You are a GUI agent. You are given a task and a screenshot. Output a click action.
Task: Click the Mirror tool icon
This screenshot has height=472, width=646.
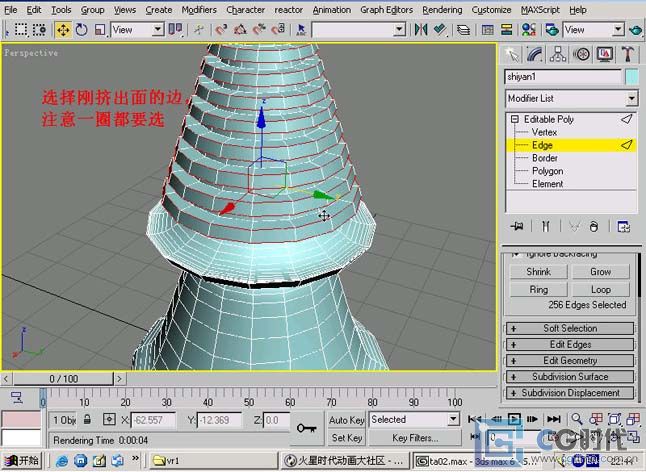[x=421, y=30]
